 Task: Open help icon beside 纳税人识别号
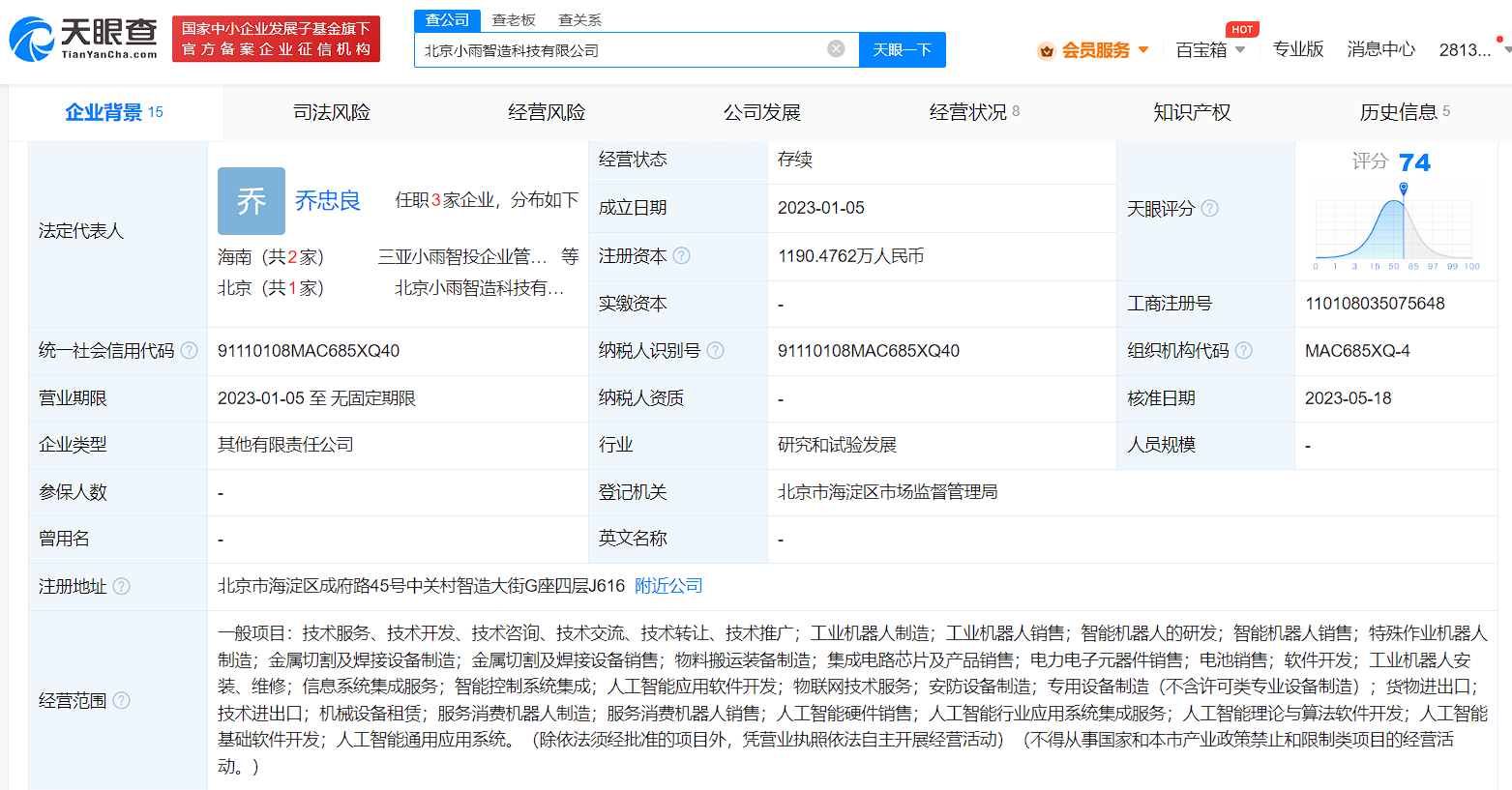tap(715, 350)
